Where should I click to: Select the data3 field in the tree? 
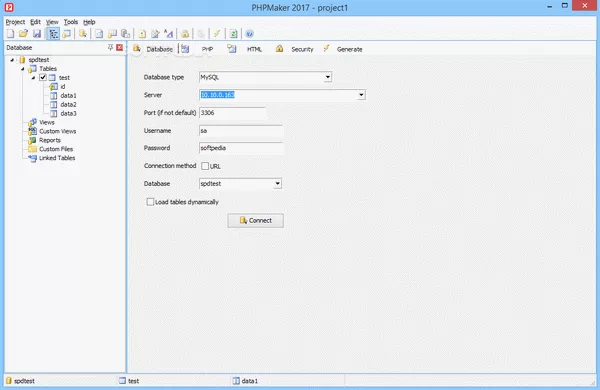[68, 113]
